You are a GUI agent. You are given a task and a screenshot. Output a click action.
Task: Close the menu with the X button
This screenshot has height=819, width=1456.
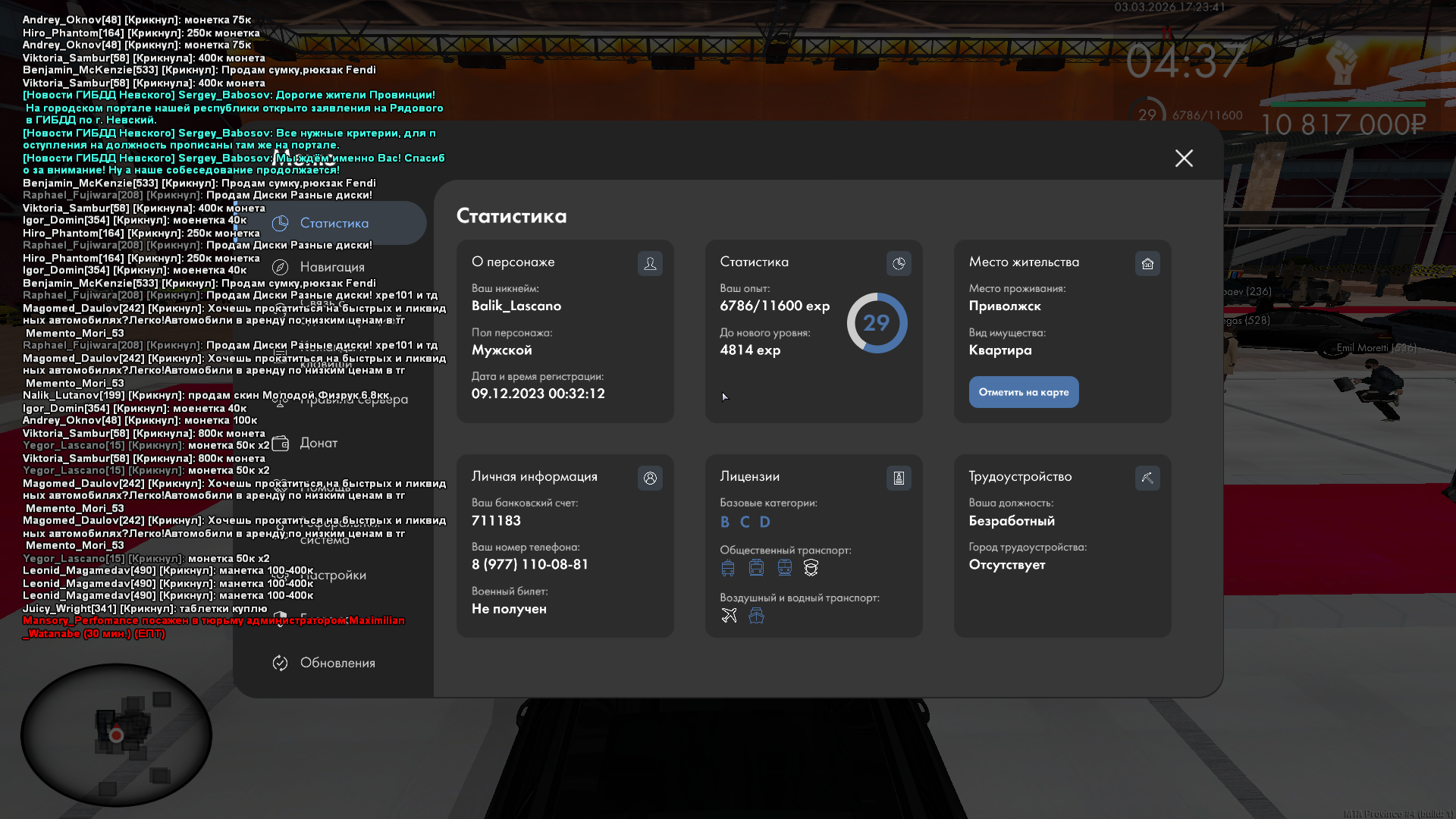(x=1184, y=158)
